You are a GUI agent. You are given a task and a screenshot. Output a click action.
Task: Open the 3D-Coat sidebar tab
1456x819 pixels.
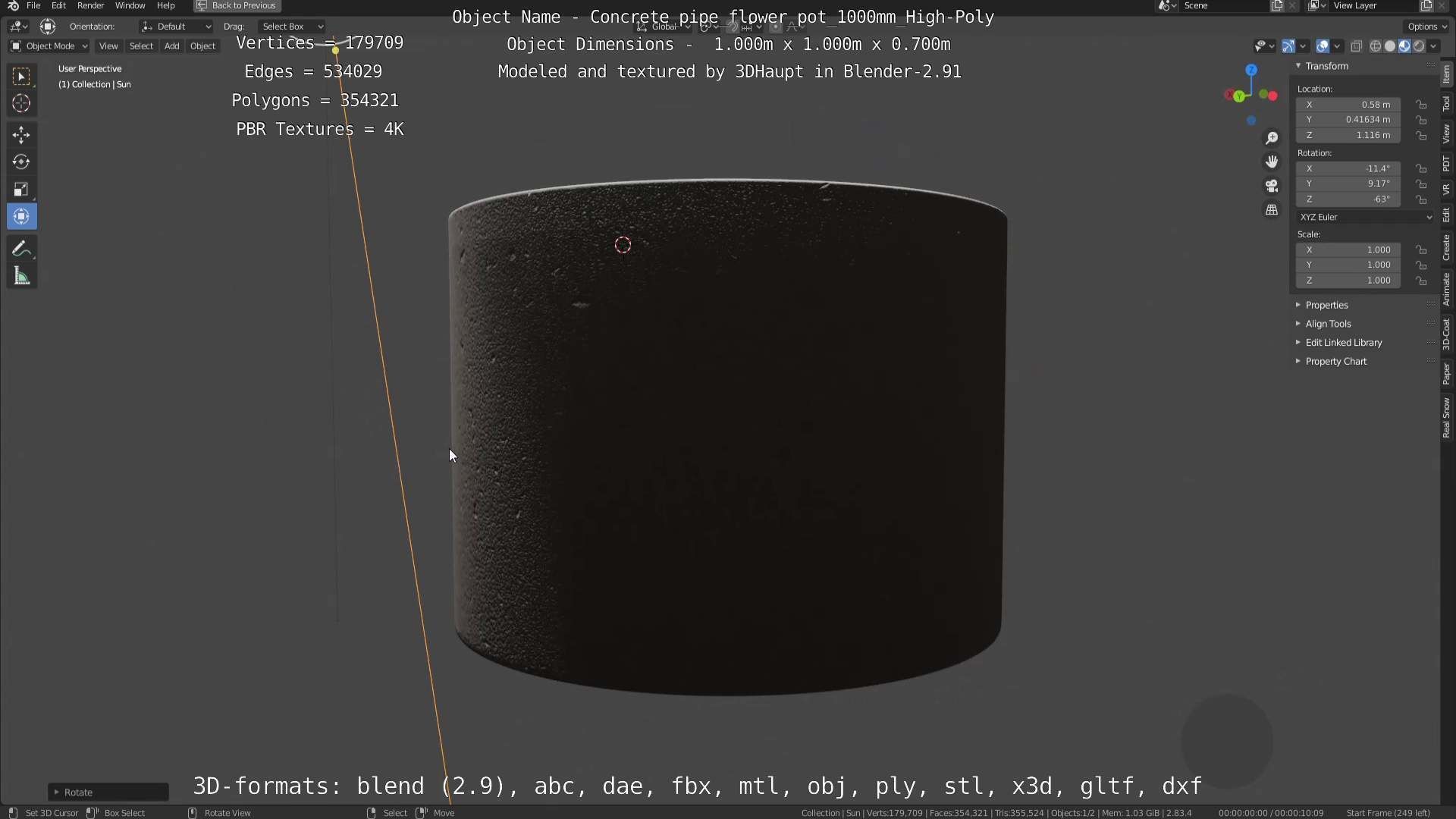[x=1447, y=334]
